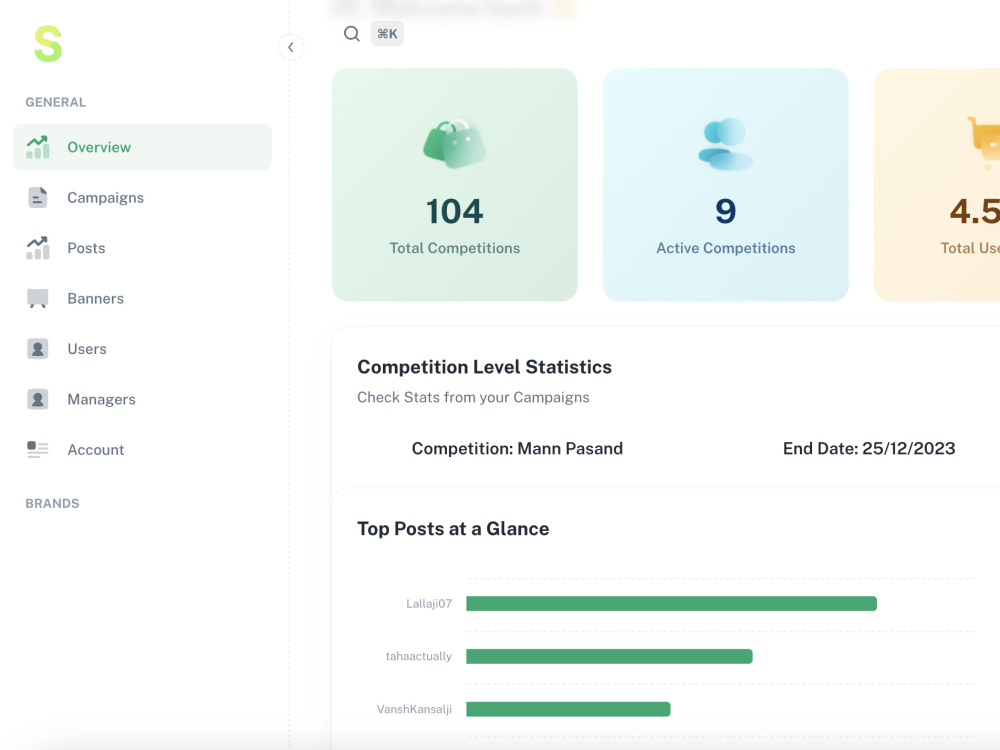Image resolution: width=1000 pixels, height=750 pixels.
Task: Click the Total Competitions label
Action: click(x=455, y=248)
